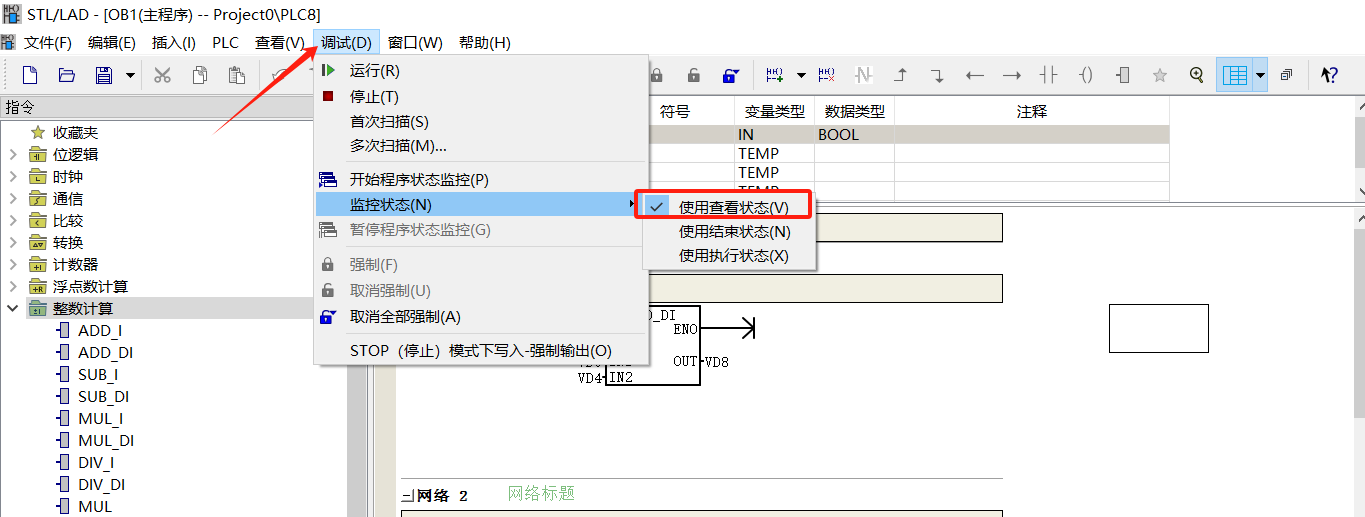
Task: Expand the 比较 tree node
Action: click(13, 221)
